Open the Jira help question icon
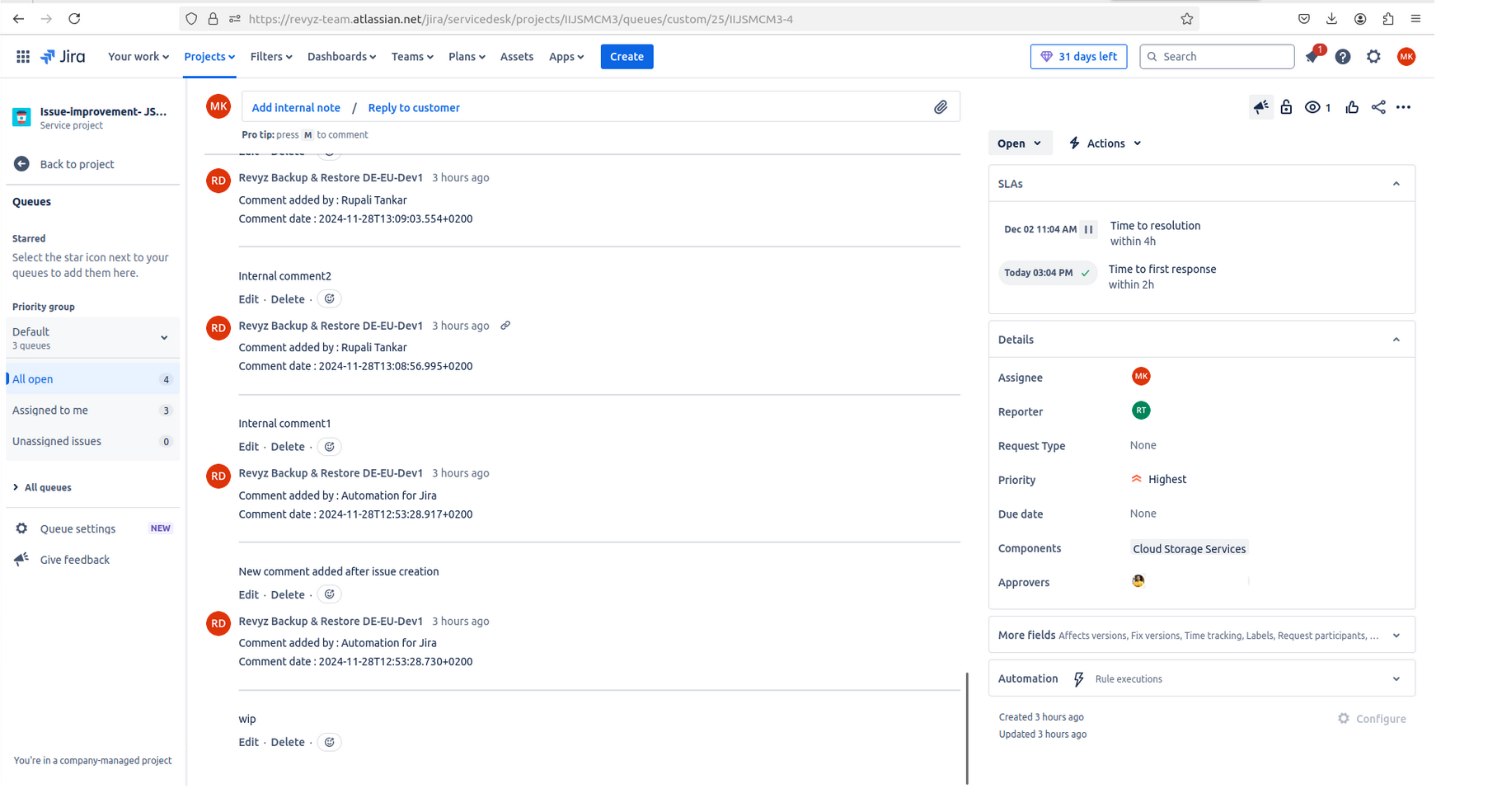Image resolution: width=1502 pixels, height=812 pixels. pyautogui.click(x=1342, y=57)
